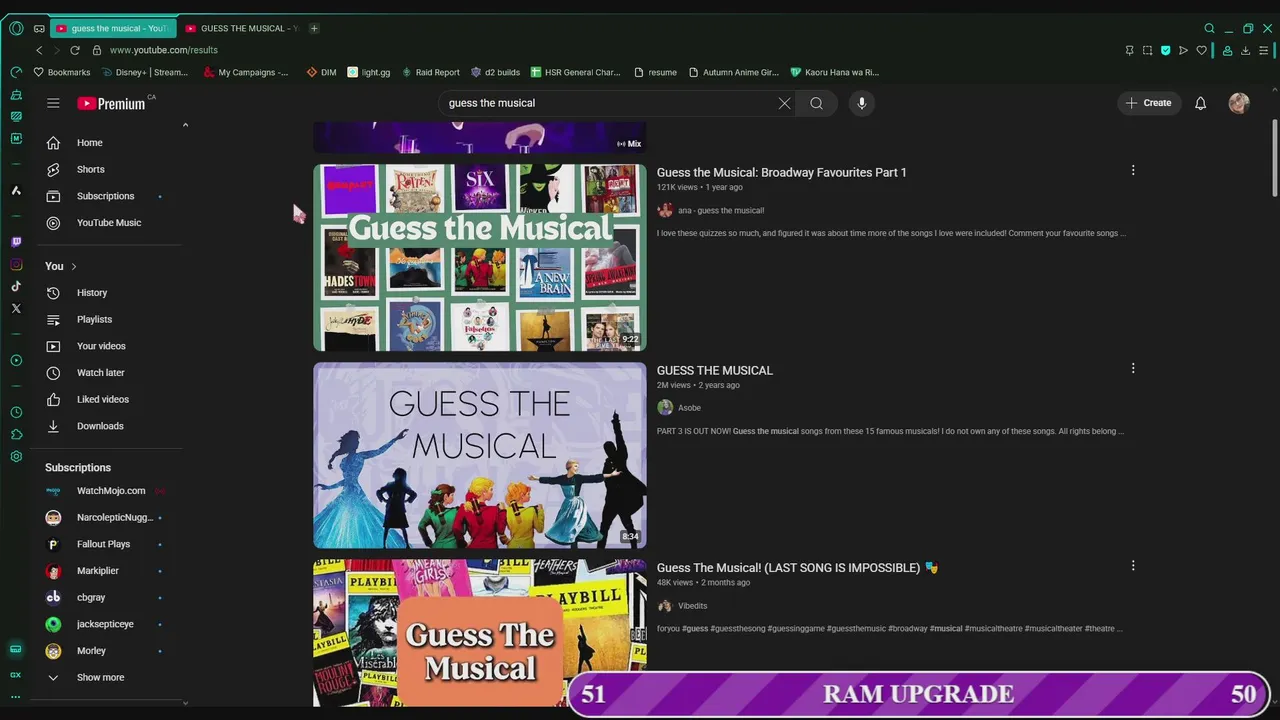Open X (Twitter) in the Opera sidebar
Screen dimensions: 1280x720
16,308
